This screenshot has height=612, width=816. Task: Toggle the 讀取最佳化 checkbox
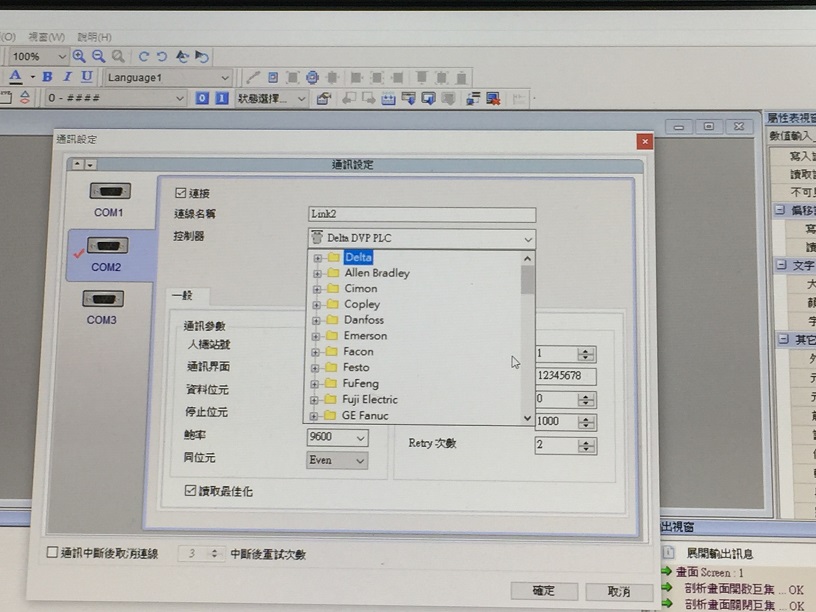click(190, 490)
